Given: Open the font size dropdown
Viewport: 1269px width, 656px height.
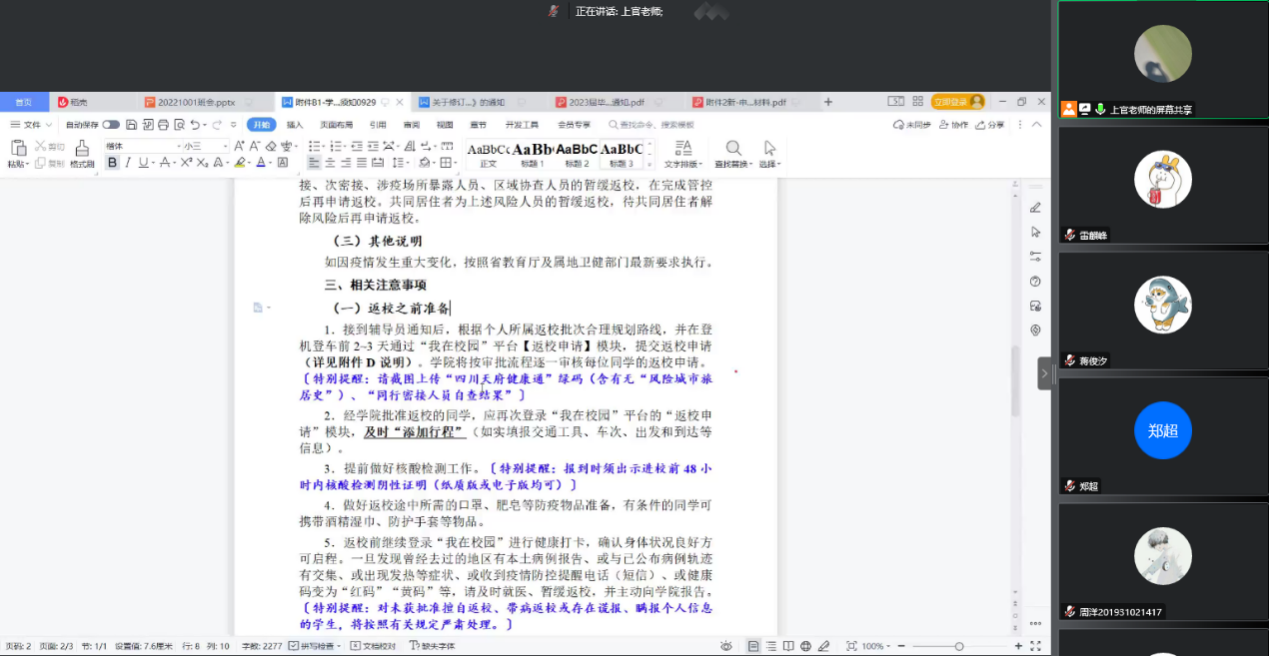Looking at the screenshot, I should tap(224, 146).
